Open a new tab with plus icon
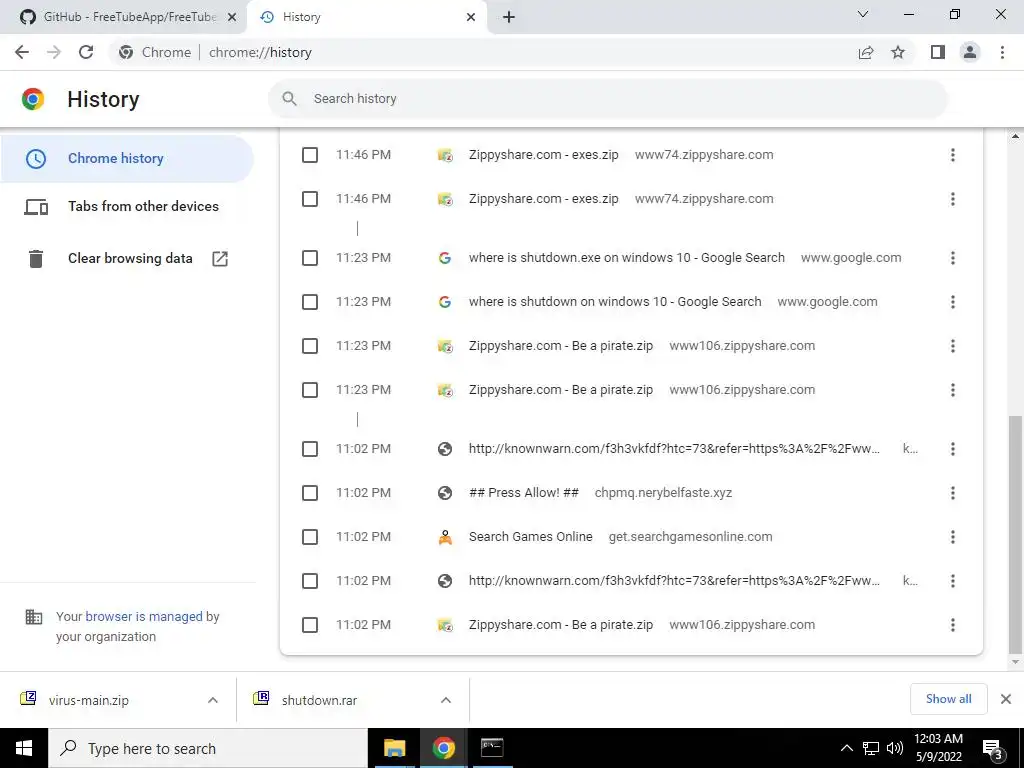The image size is (1024, 768). point(509,17)
